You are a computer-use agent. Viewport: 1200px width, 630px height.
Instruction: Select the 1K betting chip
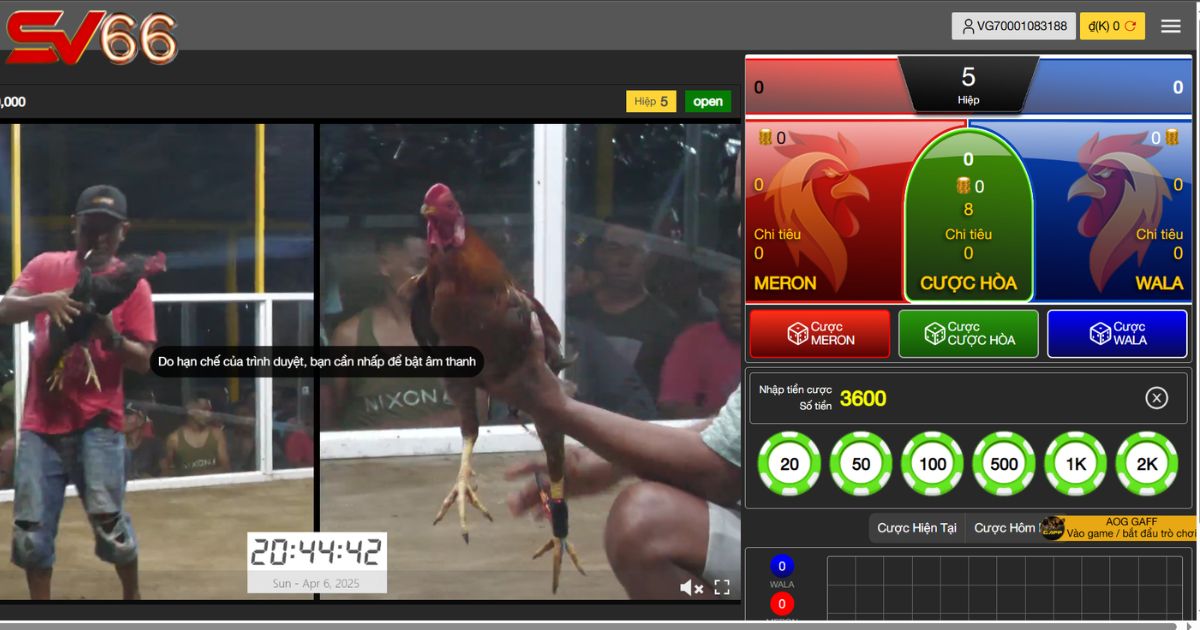(x=1076, y=464)
